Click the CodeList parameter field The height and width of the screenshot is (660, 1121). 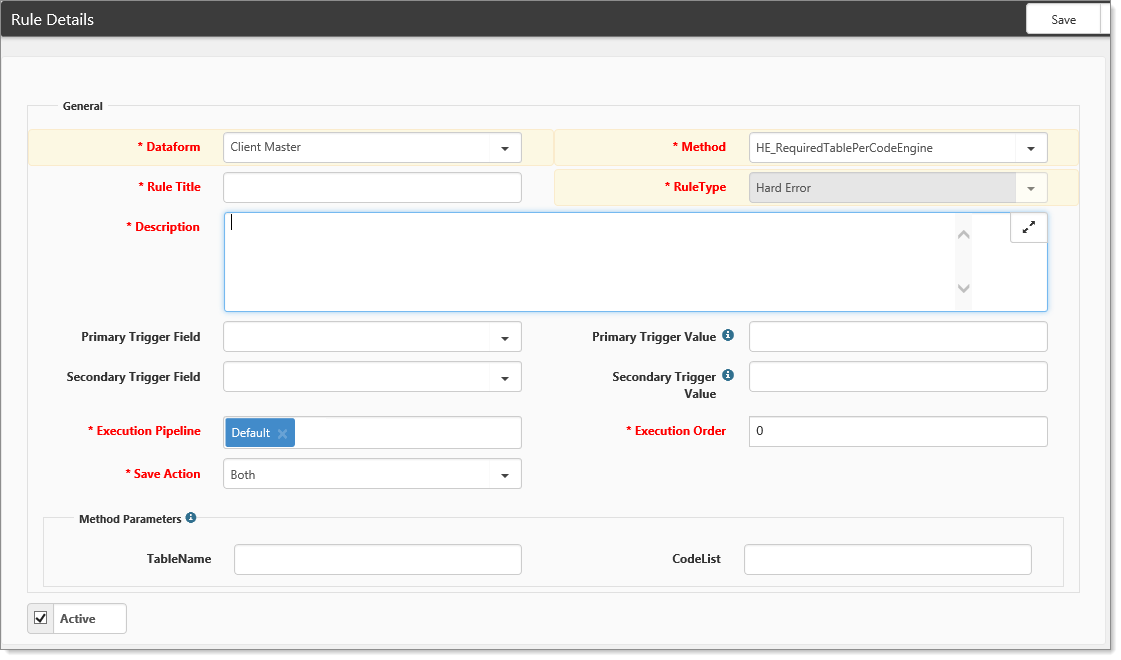pyautogui.click(x=887, y=560)
